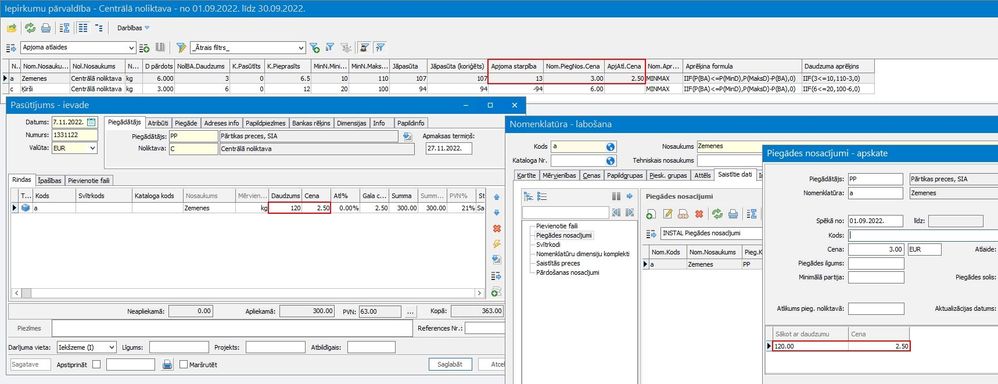Click the Cena cell 2.50 in order row
Screen dimensions: 998x384
click(316, 208)
